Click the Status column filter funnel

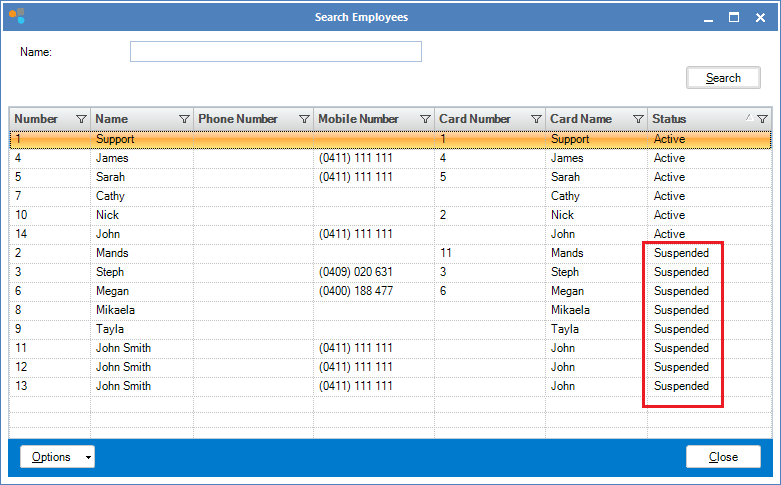[762, 119]
